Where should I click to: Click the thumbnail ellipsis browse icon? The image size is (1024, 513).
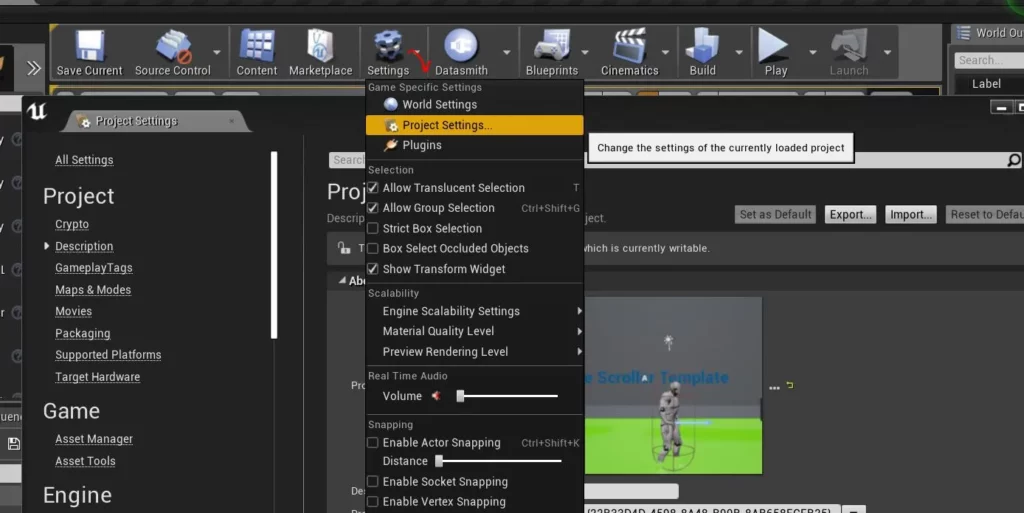(775, 388)
